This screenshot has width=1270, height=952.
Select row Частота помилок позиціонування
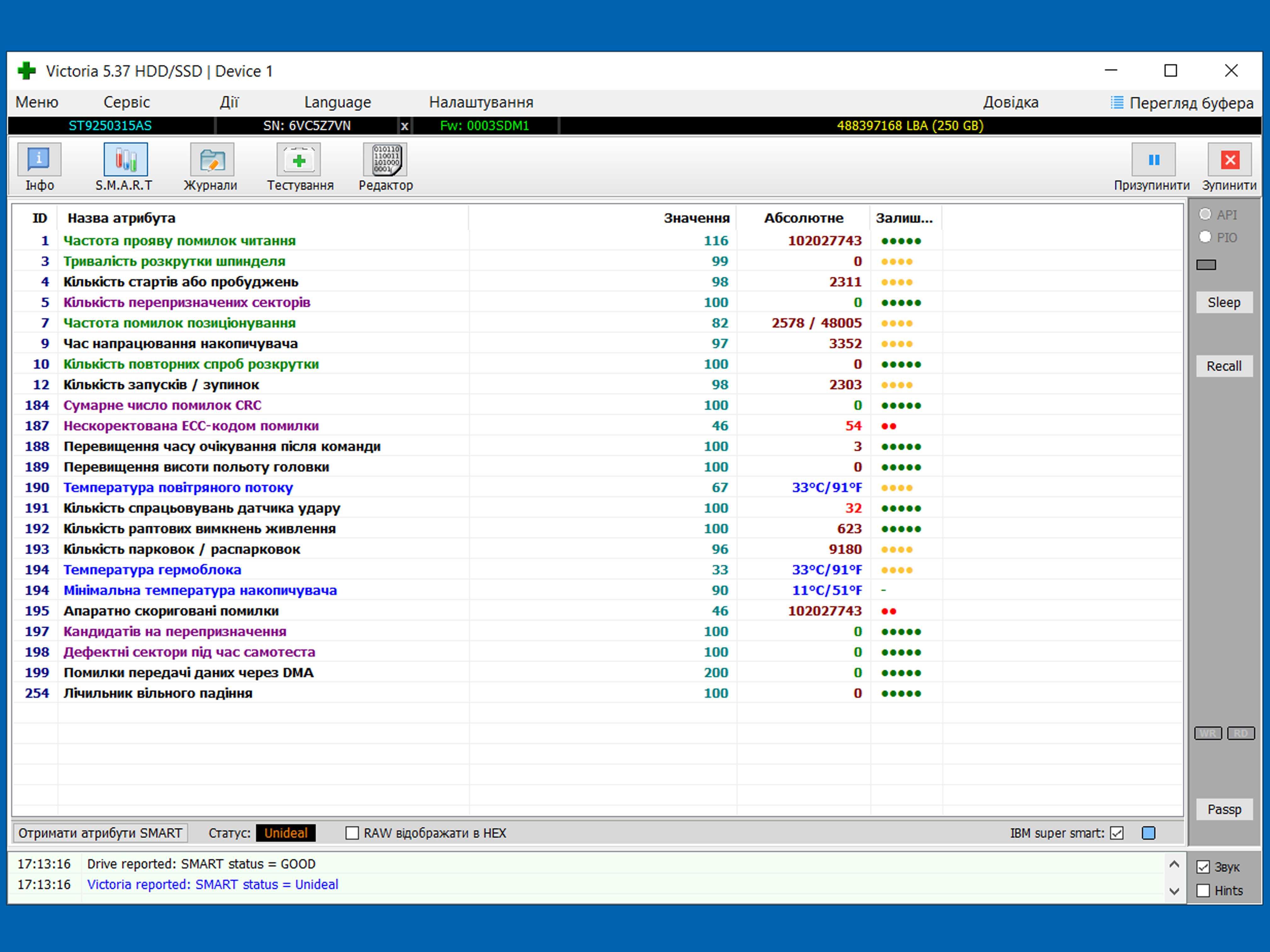tap(597, 323)
